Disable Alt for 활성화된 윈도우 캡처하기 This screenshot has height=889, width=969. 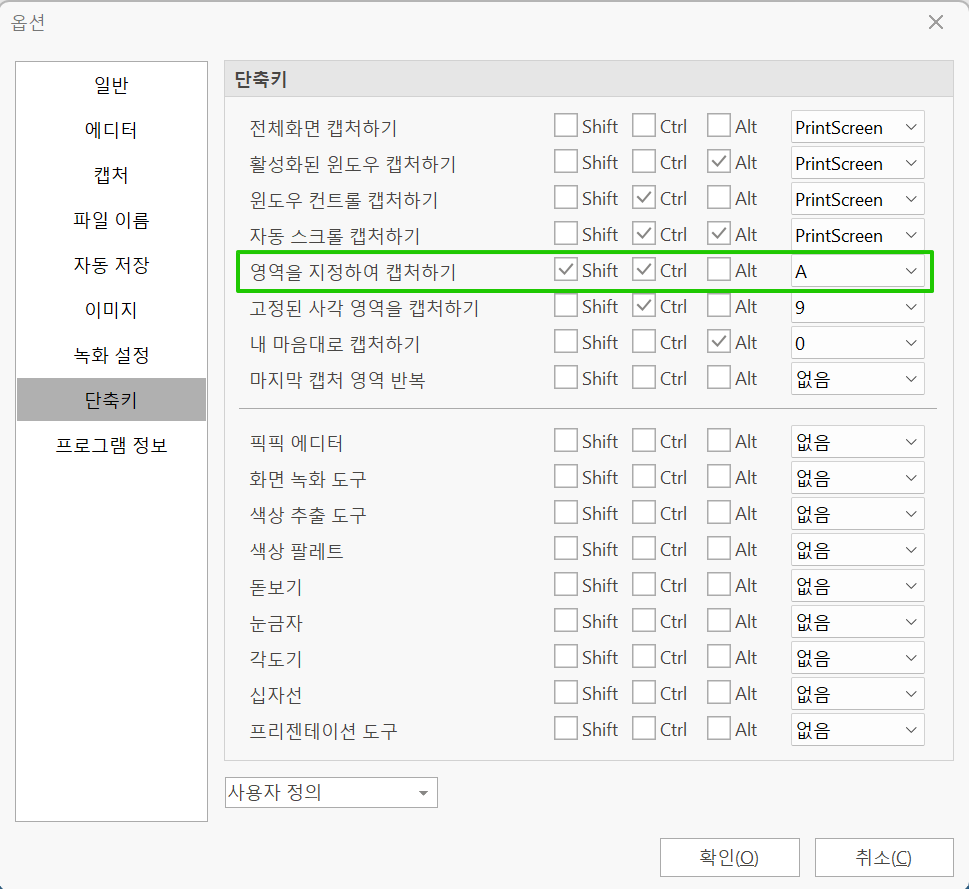tap(716, 162)
